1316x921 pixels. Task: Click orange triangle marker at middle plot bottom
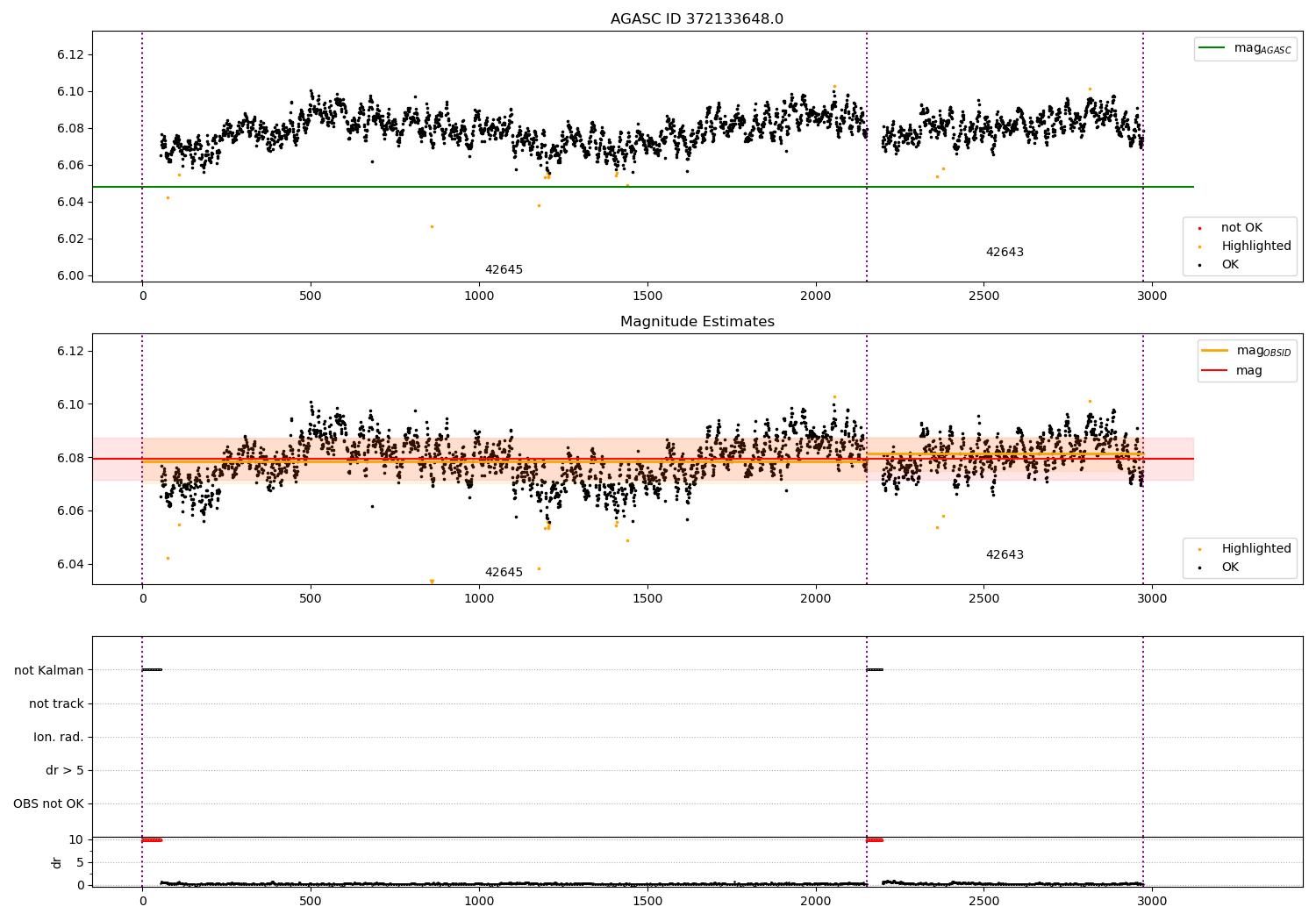432,581
